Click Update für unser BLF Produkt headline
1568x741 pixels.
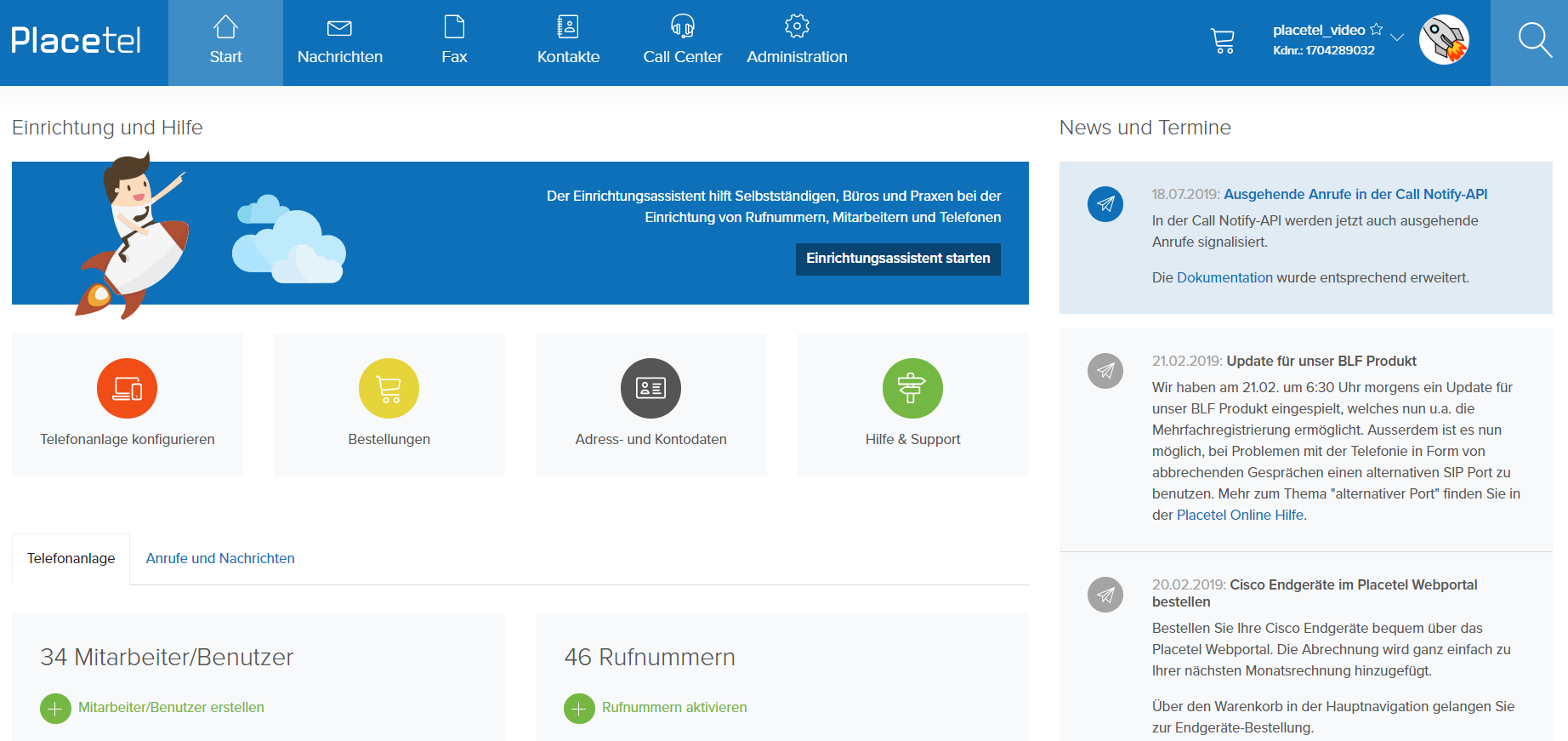click(x=1321, y=361)
